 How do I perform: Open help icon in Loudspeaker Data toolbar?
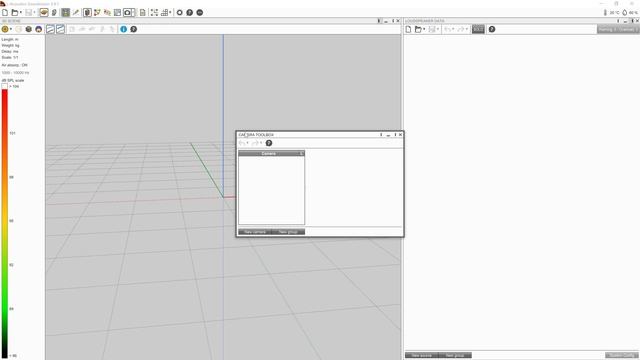[492, 29]
